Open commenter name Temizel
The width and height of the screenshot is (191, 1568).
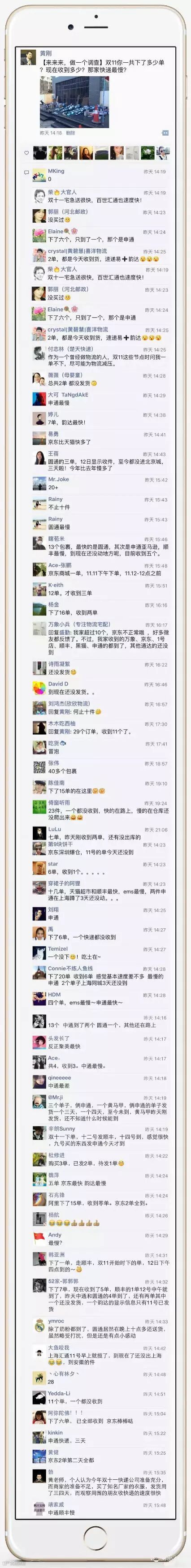[x=58, y=949]
